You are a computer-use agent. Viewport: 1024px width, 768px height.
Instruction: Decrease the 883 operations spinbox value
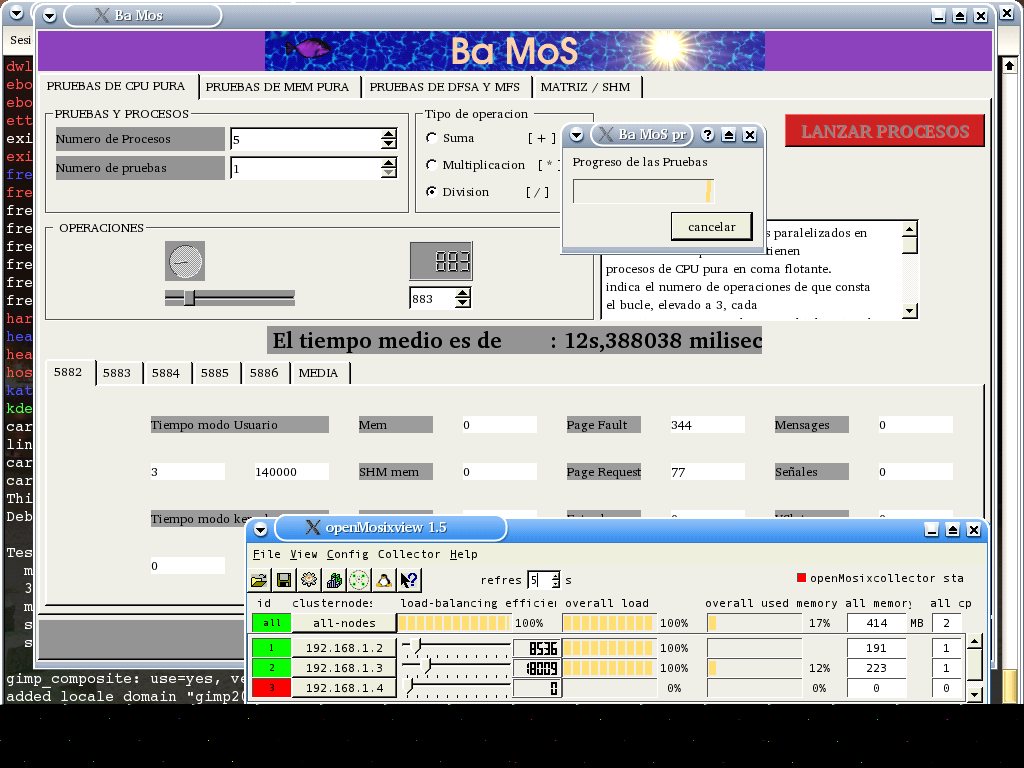[462, 303]
